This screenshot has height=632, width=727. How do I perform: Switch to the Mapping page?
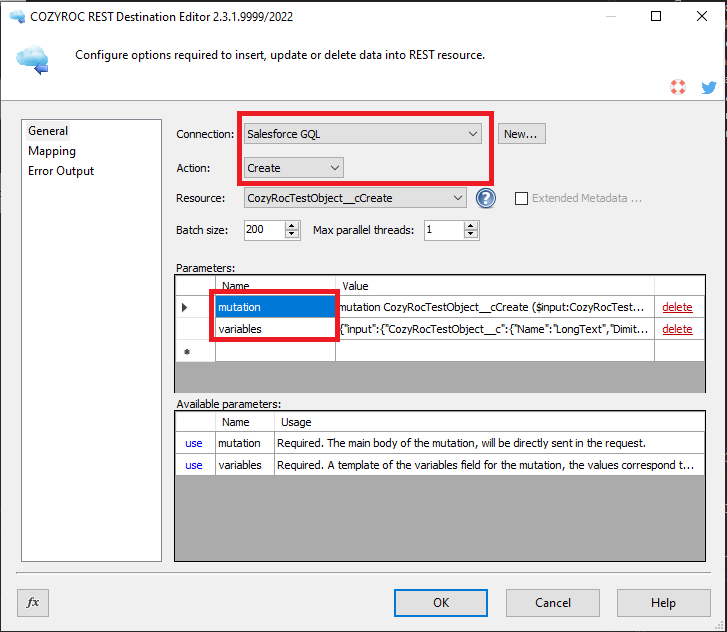coord(52,151)
